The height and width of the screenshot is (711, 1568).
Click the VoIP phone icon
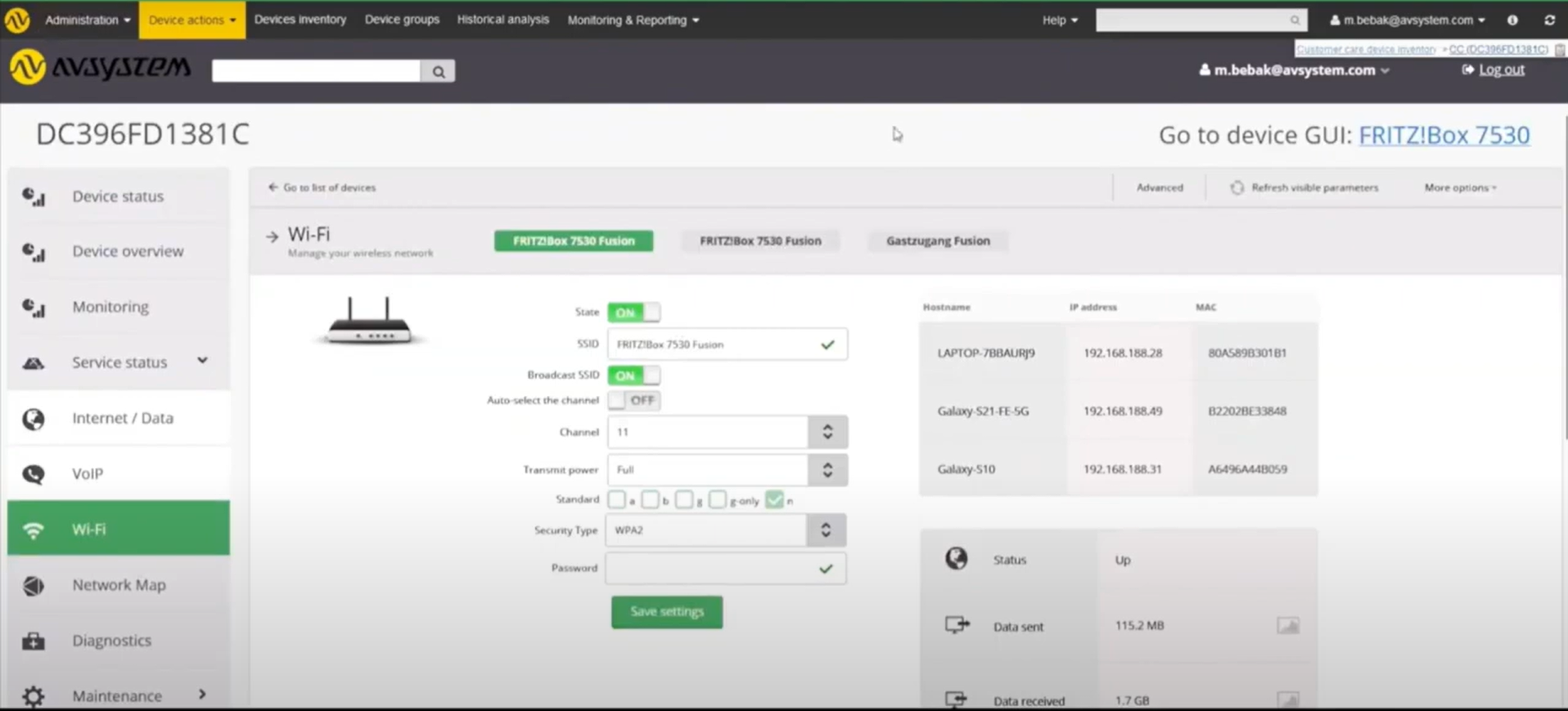pyautogui.click(x=34, y=474)
